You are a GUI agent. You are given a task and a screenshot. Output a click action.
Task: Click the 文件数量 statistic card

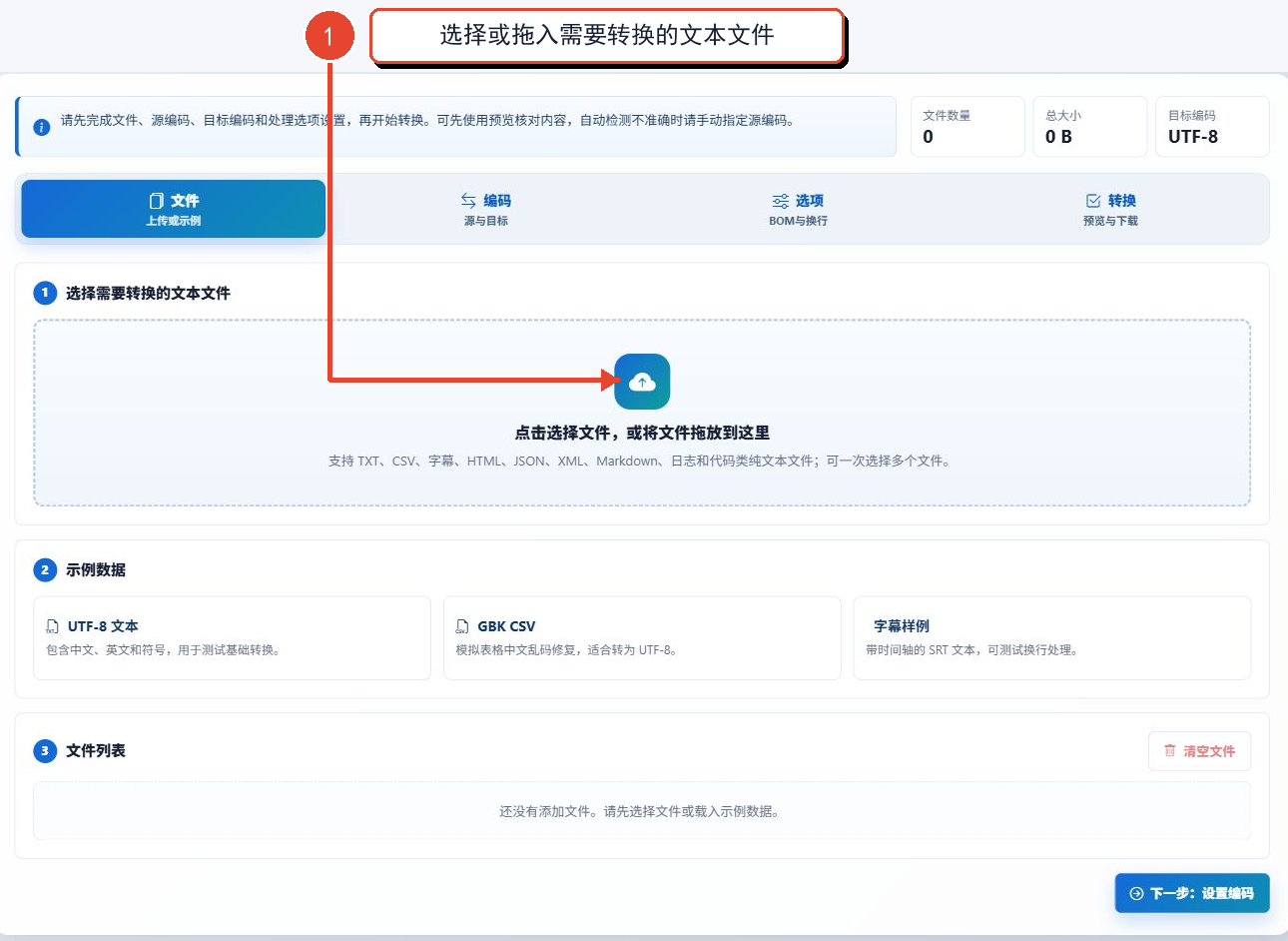coord(967,127)
